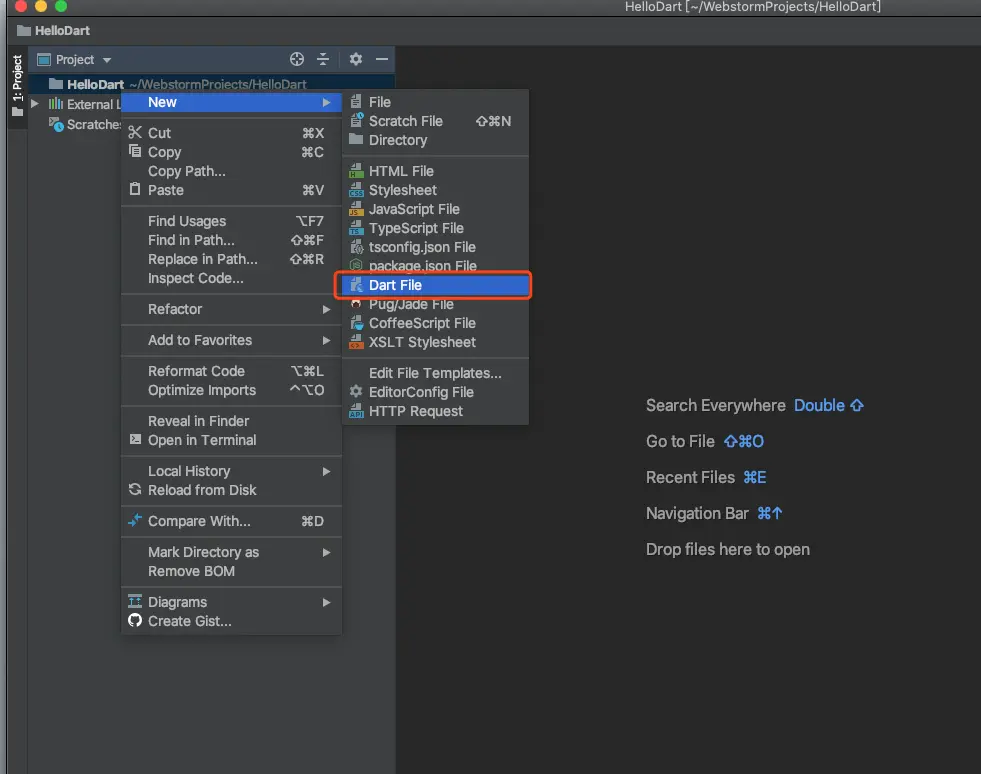
Task: Create new Dart File
Action: (x=435, y=285)
